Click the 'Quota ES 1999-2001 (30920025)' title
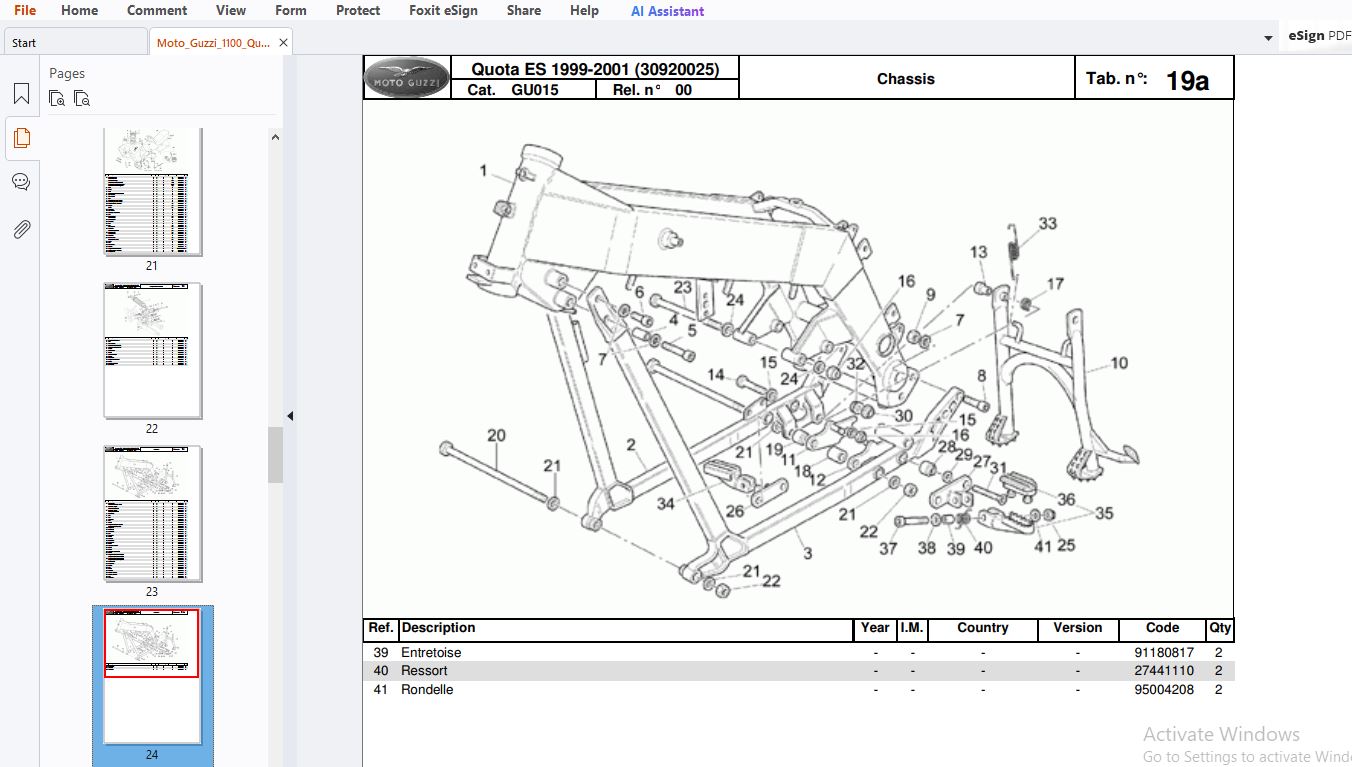1352x767 pixels. 595,69
